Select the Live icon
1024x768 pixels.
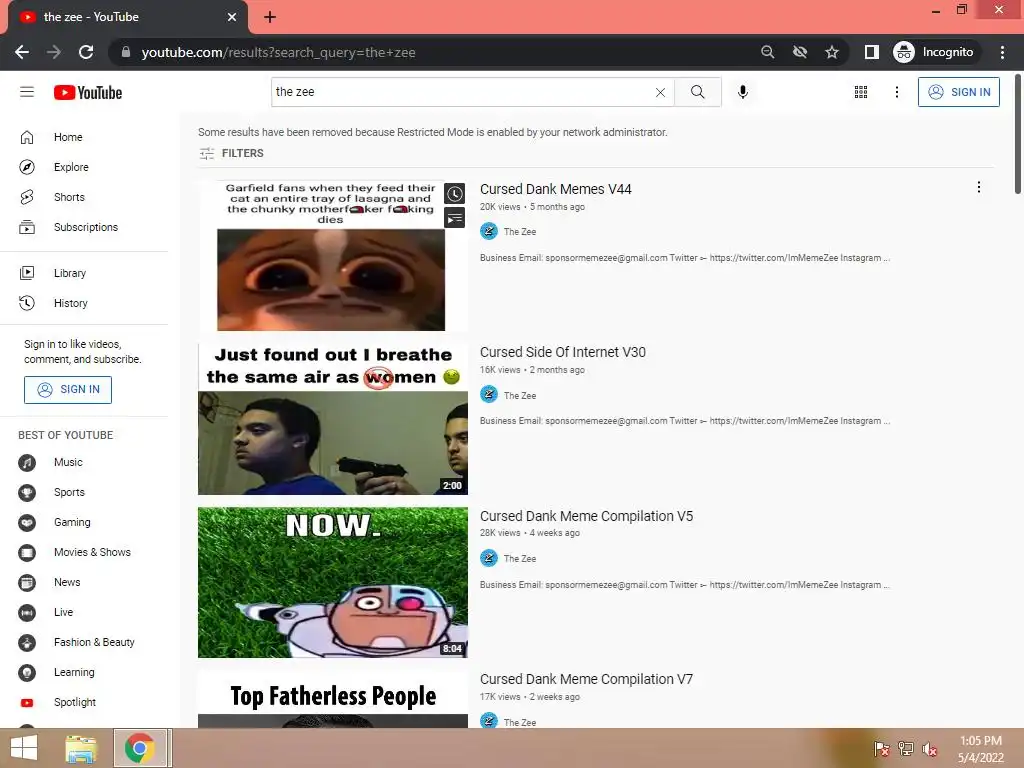[27, 613]
